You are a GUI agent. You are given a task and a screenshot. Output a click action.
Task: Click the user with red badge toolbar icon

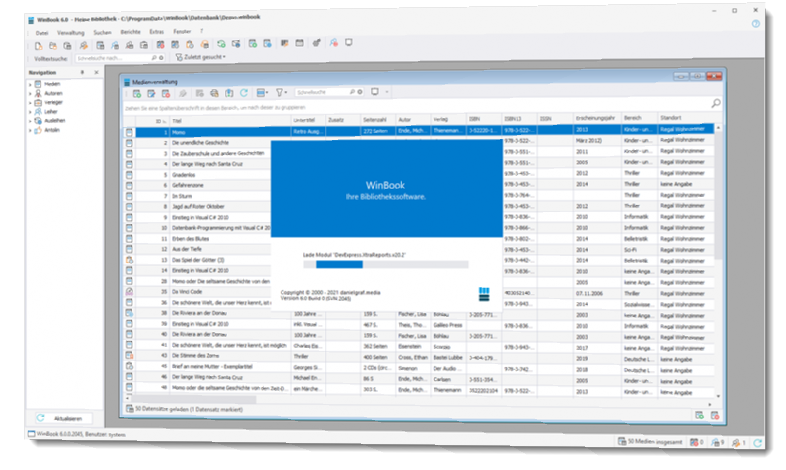pyautogui.click(x=333, y=43)
